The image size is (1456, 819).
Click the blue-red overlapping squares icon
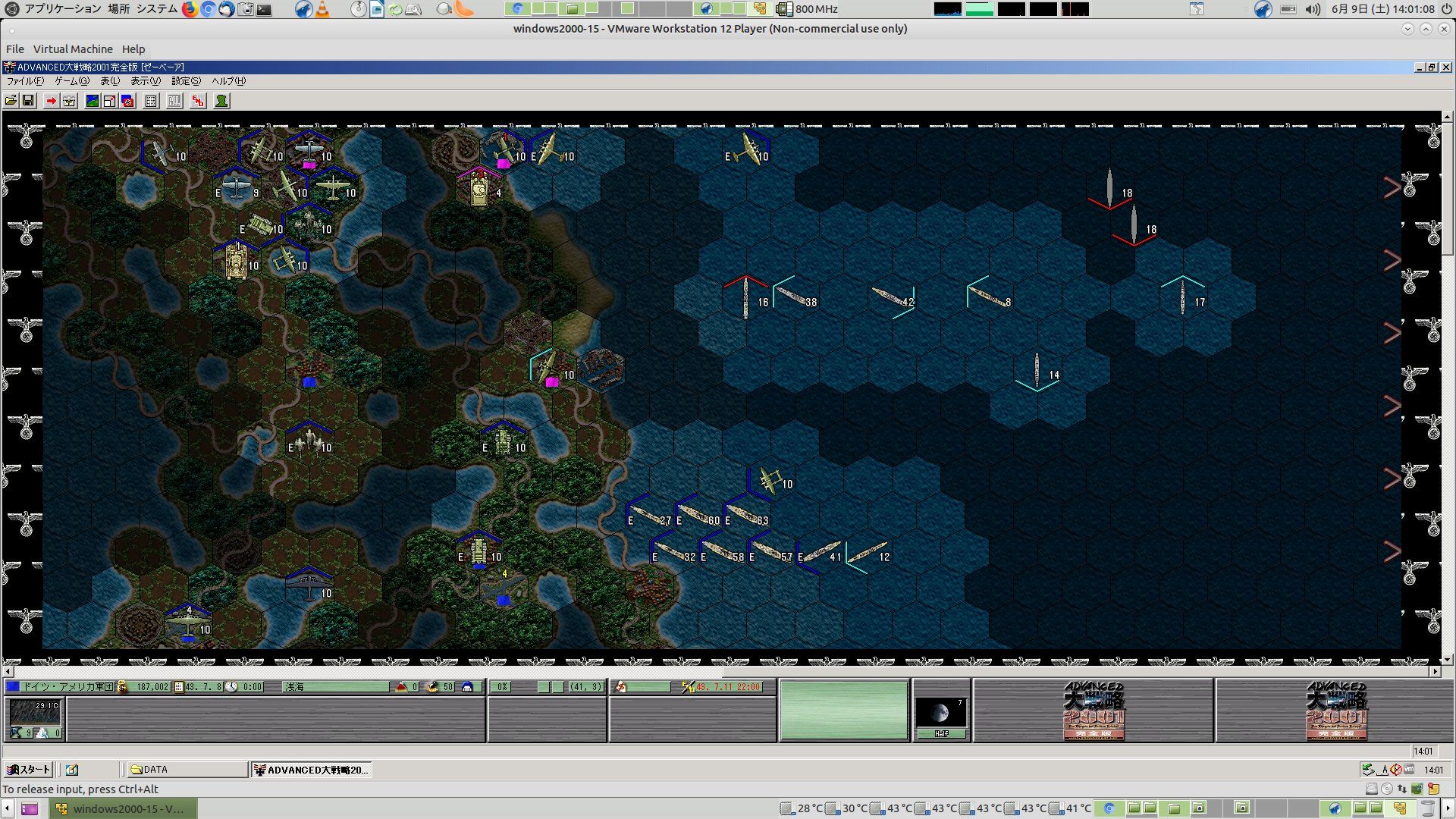click(127, 101)
